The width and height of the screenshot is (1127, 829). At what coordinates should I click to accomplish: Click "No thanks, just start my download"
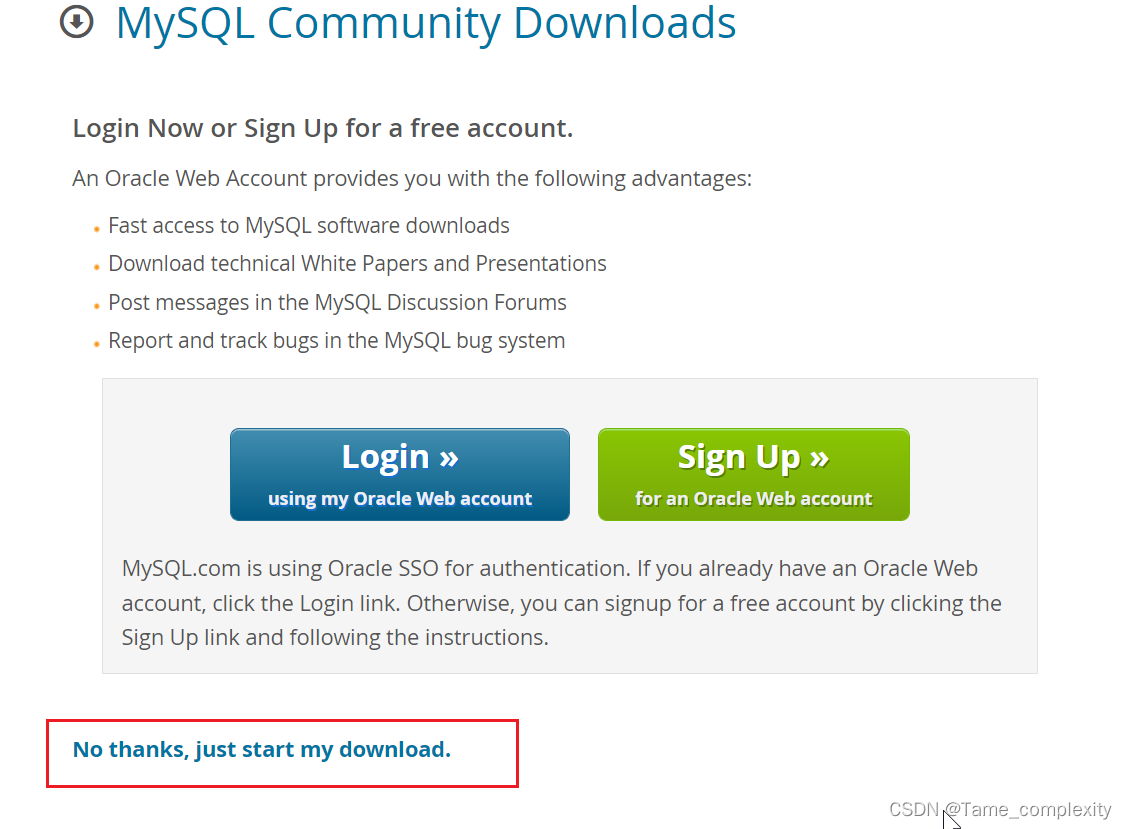(262, 749)
